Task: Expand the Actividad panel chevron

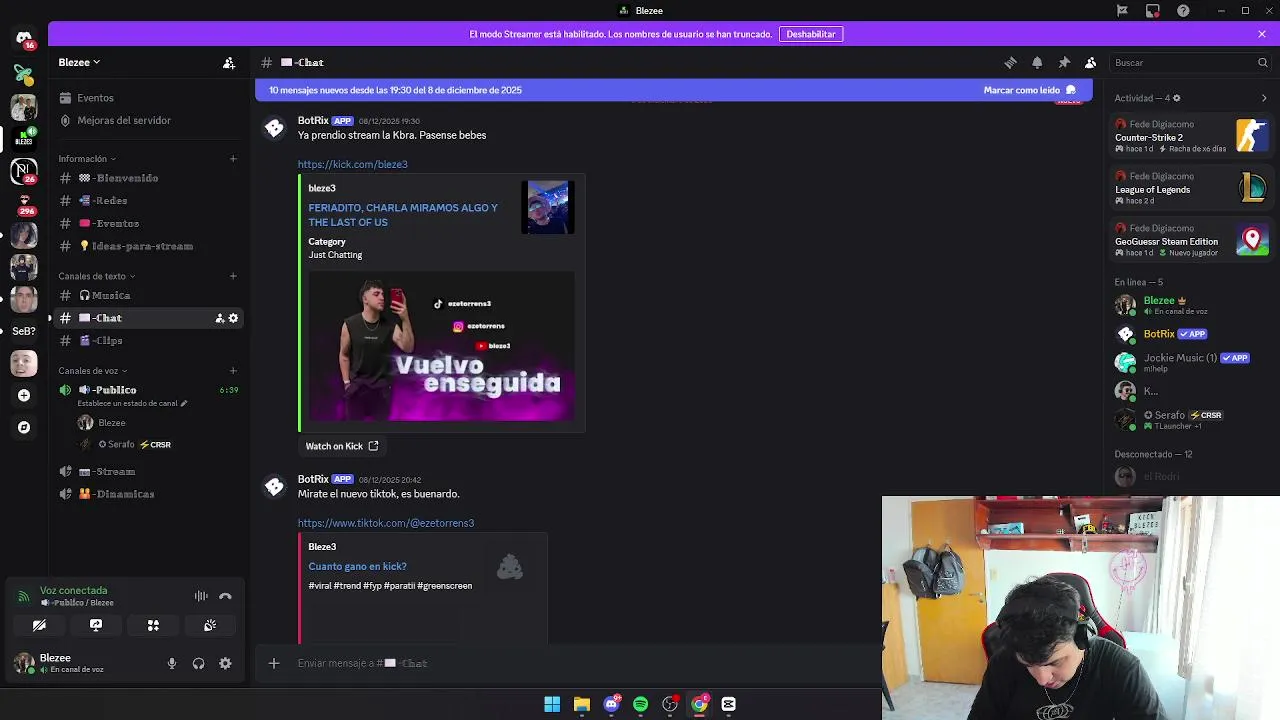Action: pyautogui.click(x=1264, y=98)
